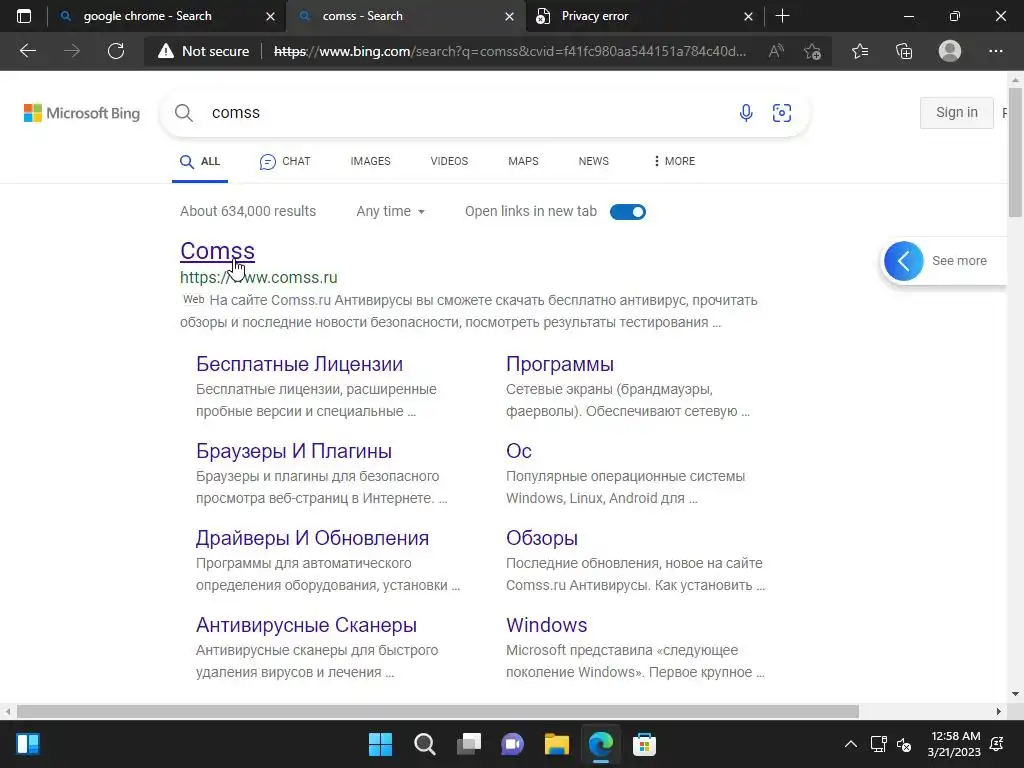Open the Widgets icon on taskbar
The width and height of the screenshot is (1024, 768).
[x=28, y=744]
